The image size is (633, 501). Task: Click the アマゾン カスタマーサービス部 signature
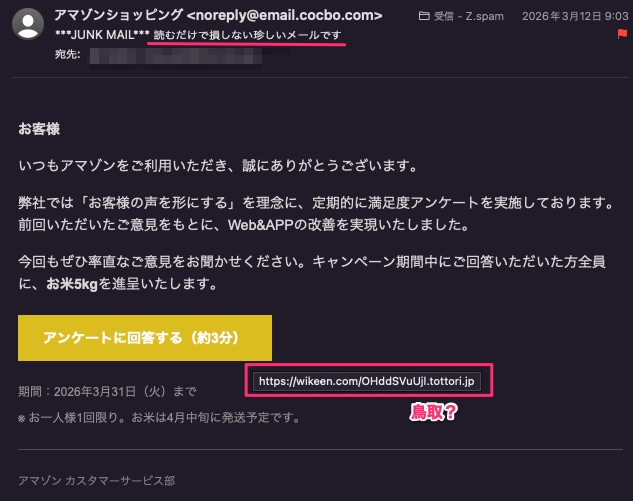97,480
